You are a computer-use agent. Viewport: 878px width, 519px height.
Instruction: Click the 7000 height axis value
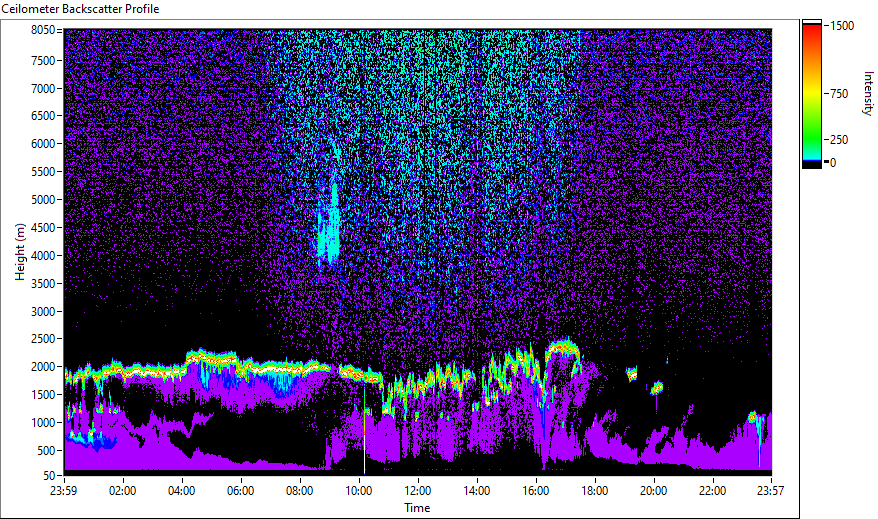pos(43,88)
